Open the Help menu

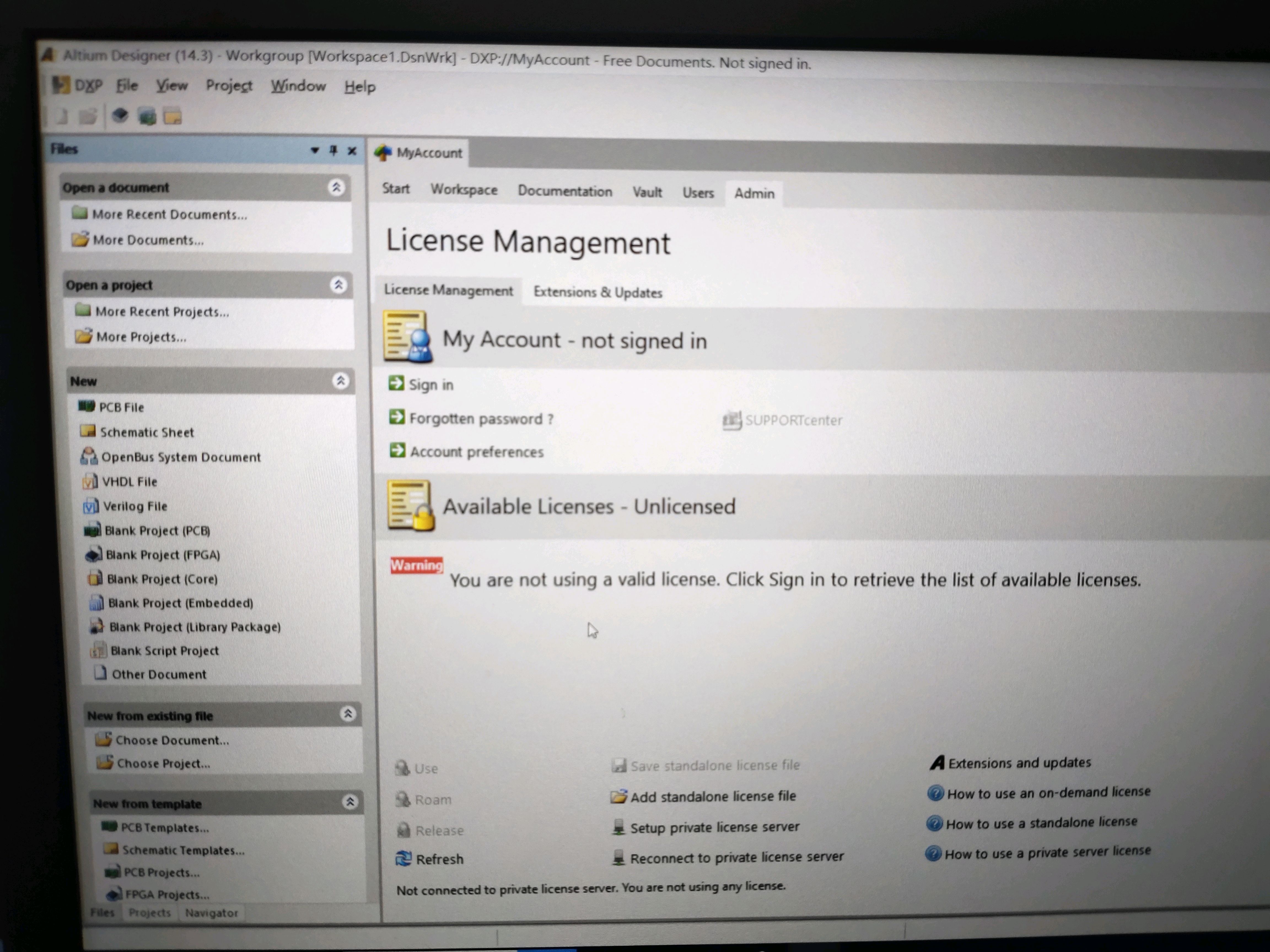coord(360,87)
